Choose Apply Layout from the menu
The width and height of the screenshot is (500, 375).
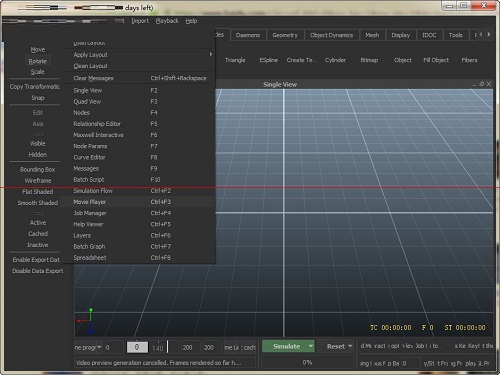click(139, 55)
